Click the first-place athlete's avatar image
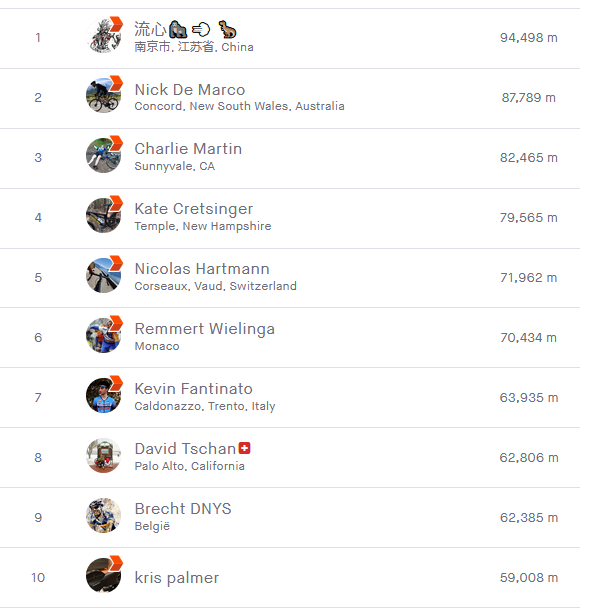612x615 pixels. (104, 36)
